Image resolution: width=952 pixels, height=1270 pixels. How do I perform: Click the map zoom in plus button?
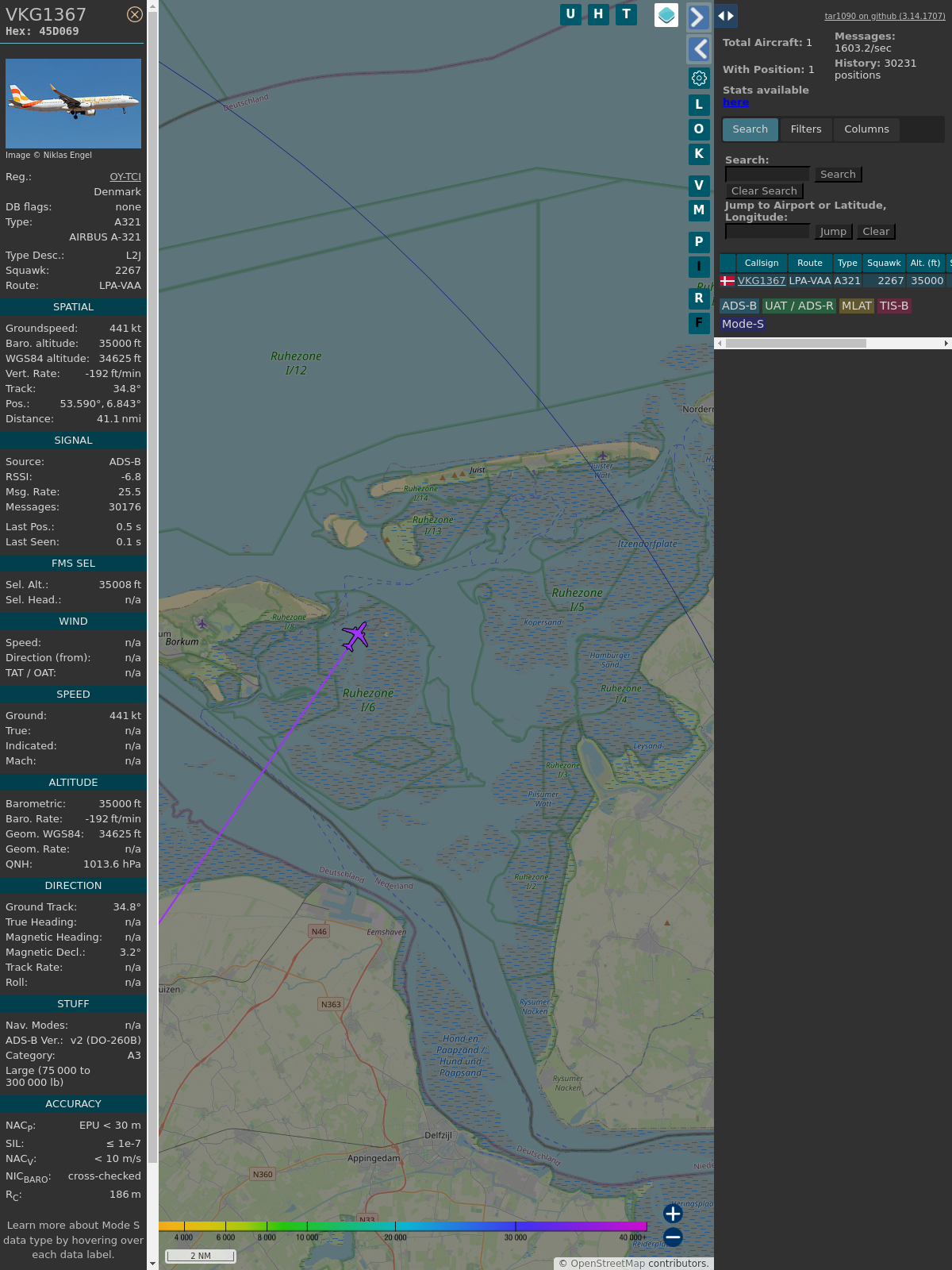point(673,1214)
